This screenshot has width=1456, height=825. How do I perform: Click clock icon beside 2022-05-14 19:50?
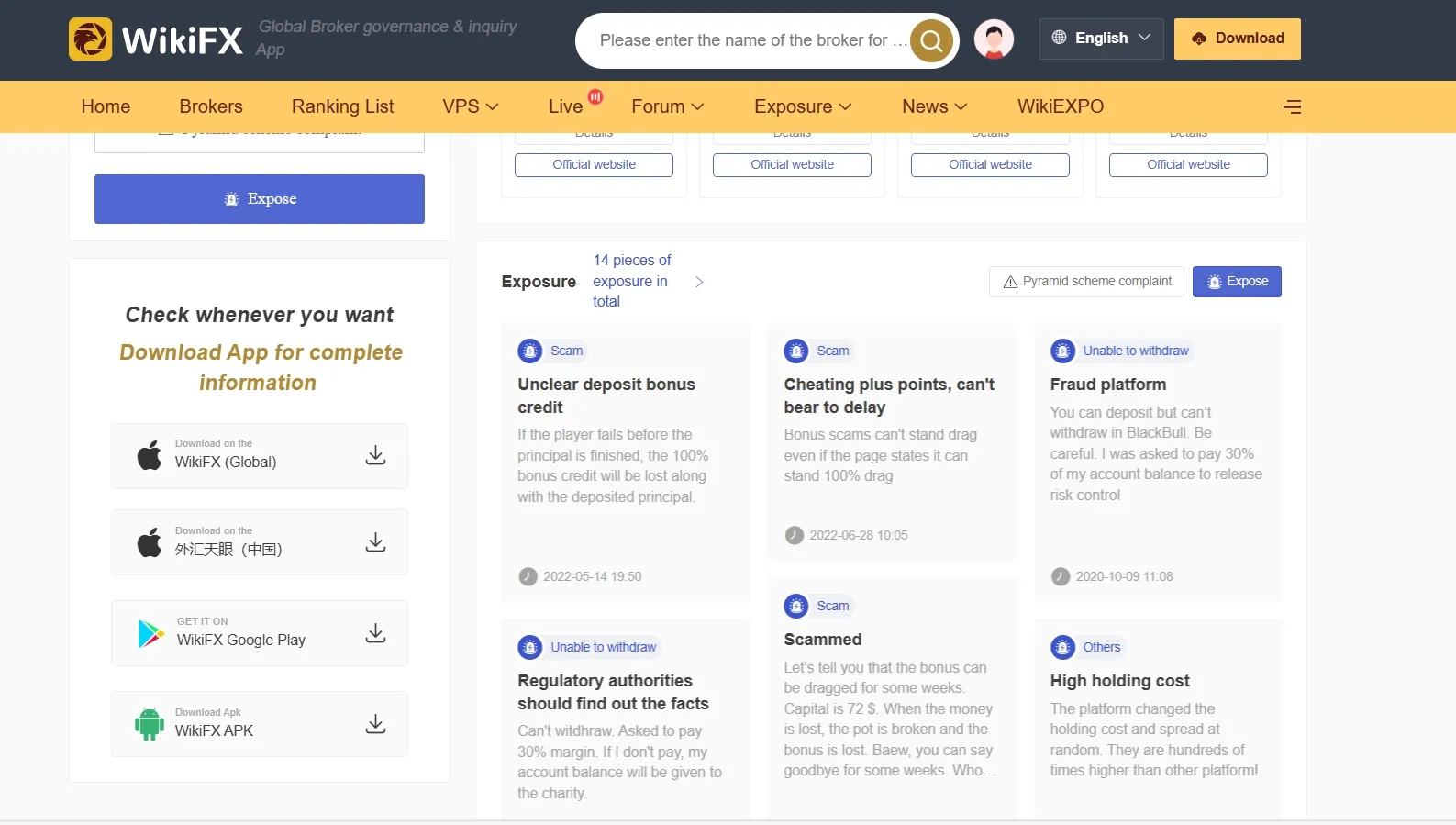pyautogui.click(x=528, y=576)
